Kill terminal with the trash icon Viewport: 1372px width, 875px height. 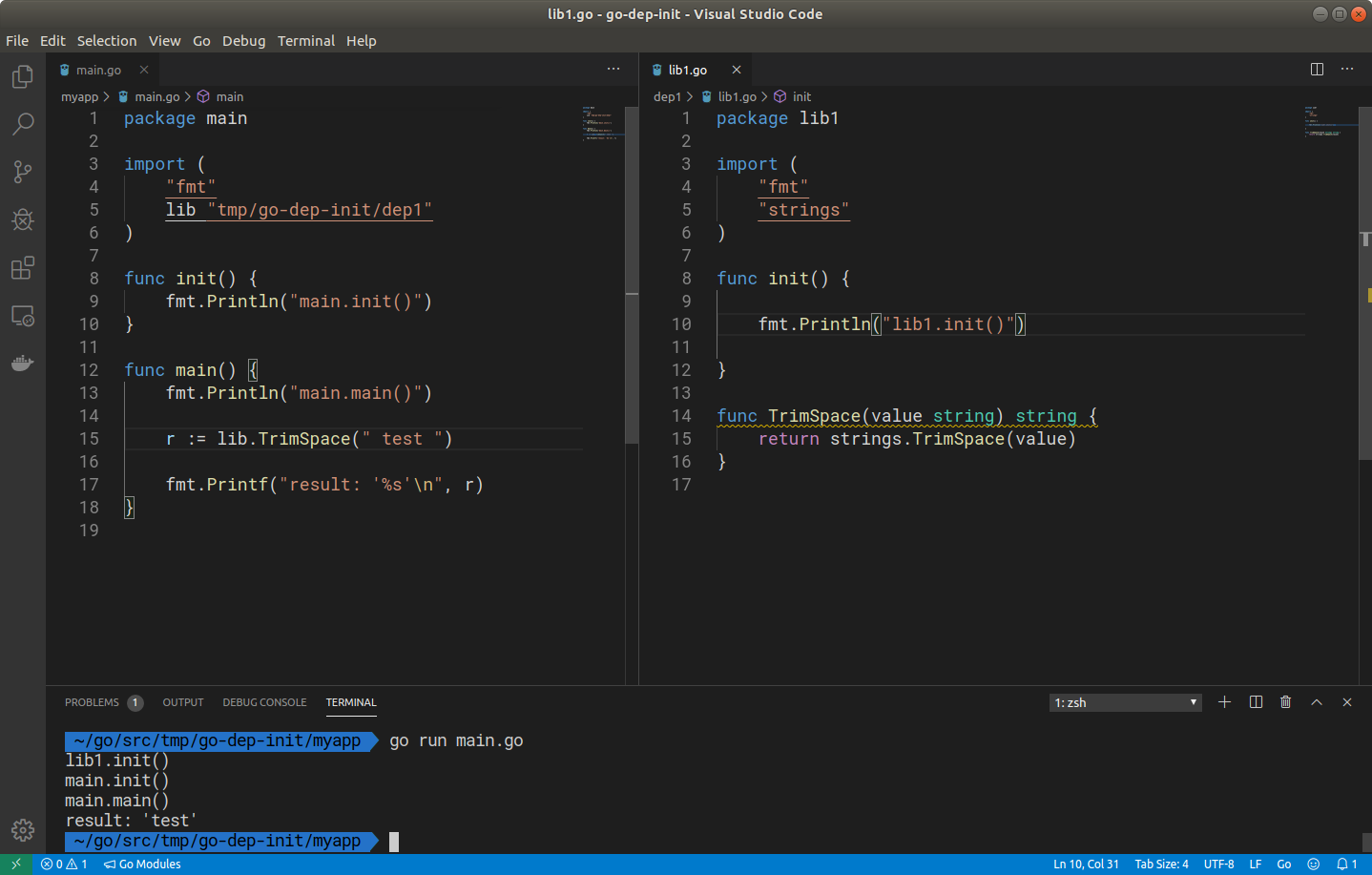pyautogui.click(x=1285, y=702)
